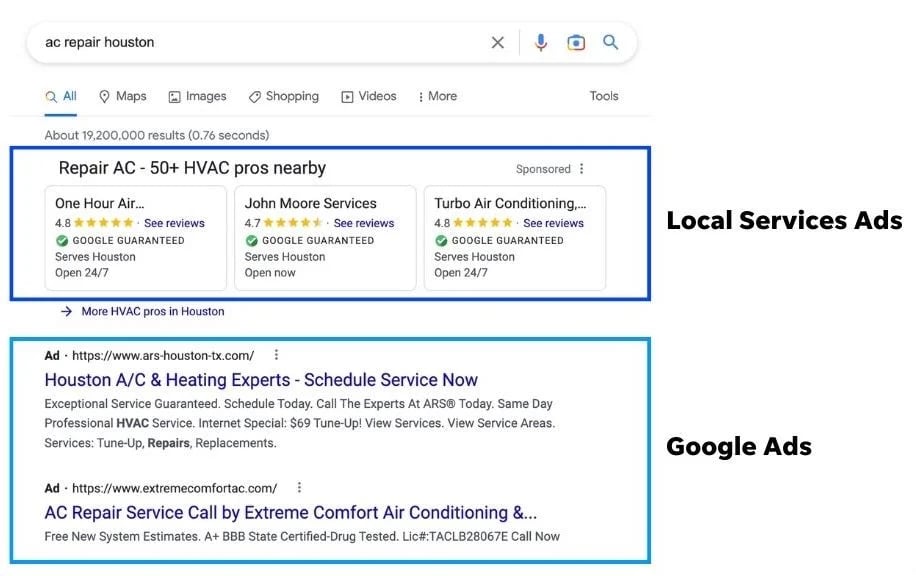The width and height of the screenshot is (916, 576).
Task: Click the Google Guaranteed badge under Turbo Air
Action: (x=501, y=240)
